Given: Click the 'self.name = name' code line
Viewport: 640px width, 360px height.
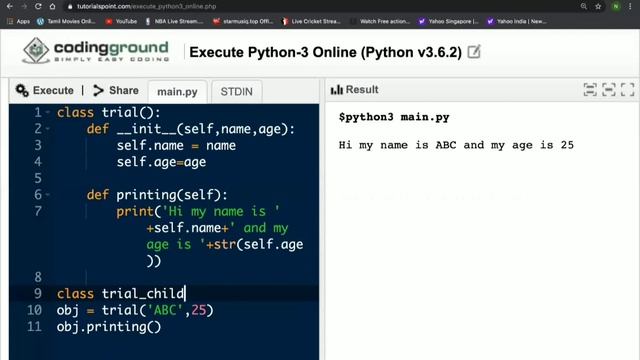Looking at the screenshot, I should point(176,145).
